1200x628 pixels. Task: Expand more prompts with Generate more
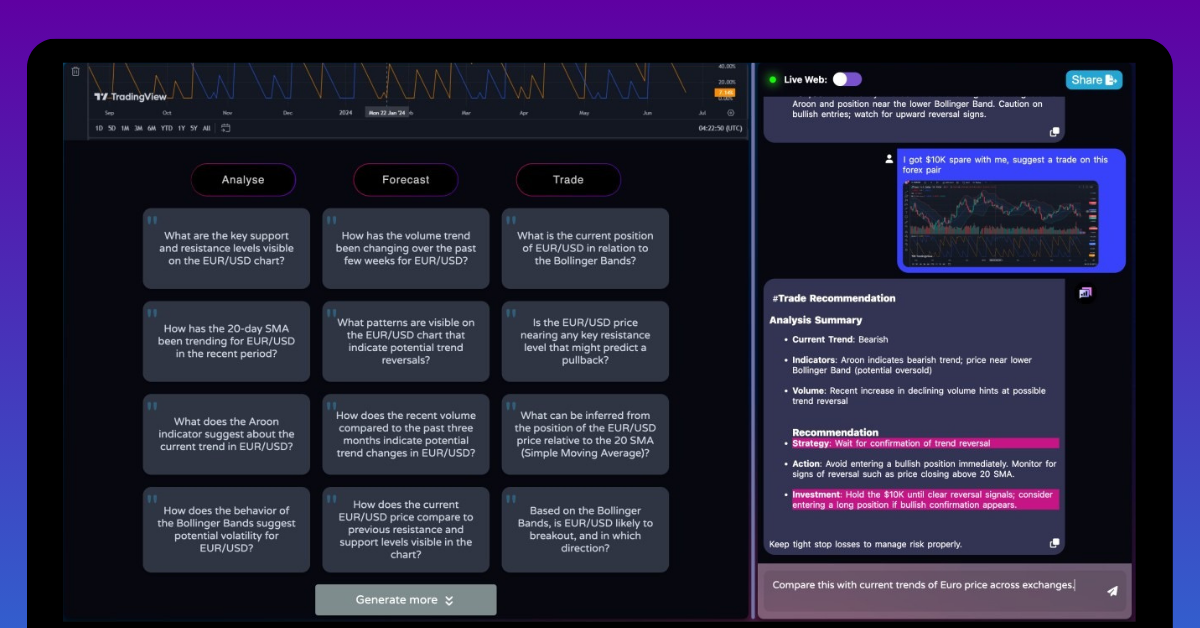pos(405,600)
